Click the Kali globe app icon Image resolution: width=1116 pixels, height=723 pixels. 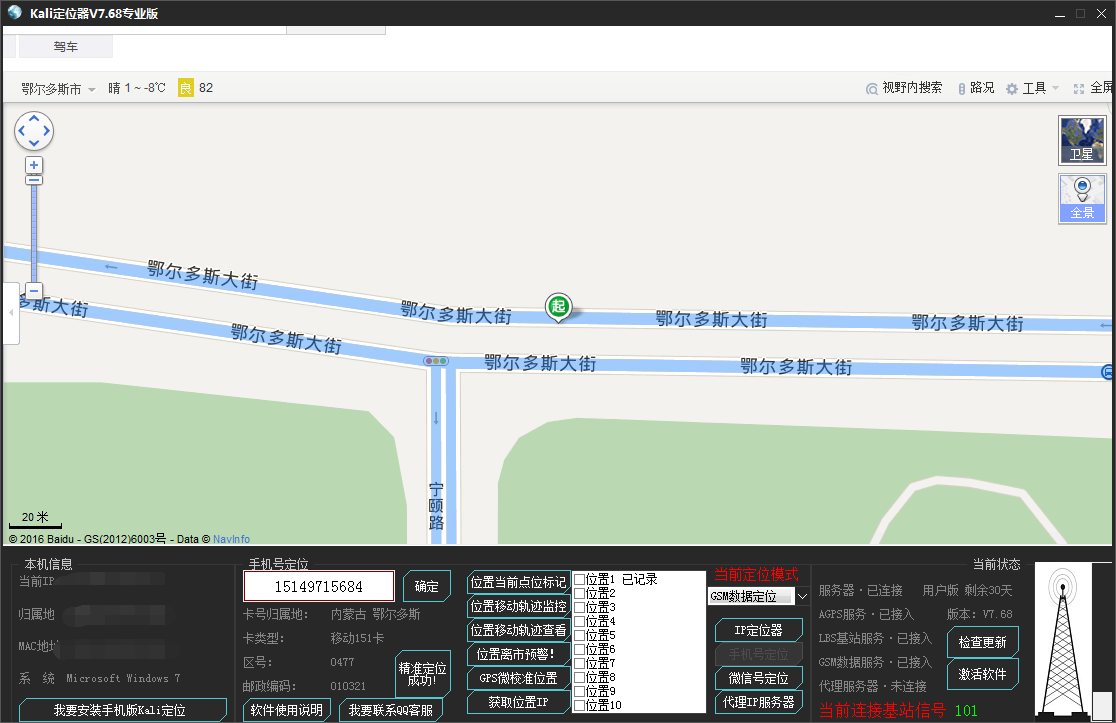point(14,12)
